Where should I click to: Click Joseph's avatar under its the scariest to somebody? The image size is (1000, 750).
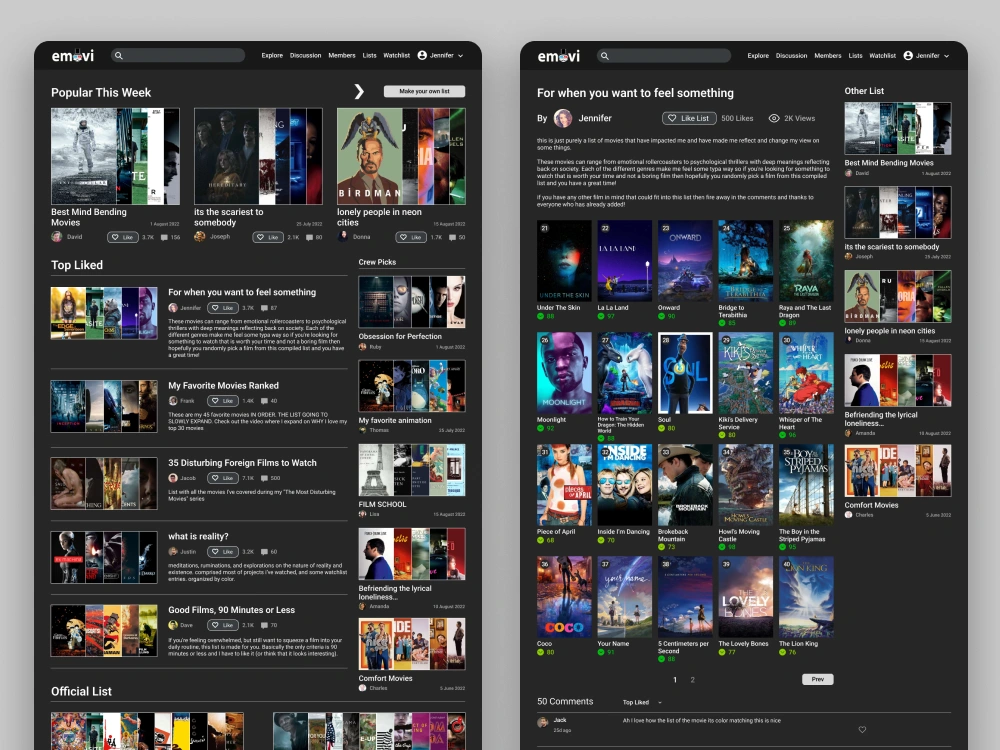[200, 237]
